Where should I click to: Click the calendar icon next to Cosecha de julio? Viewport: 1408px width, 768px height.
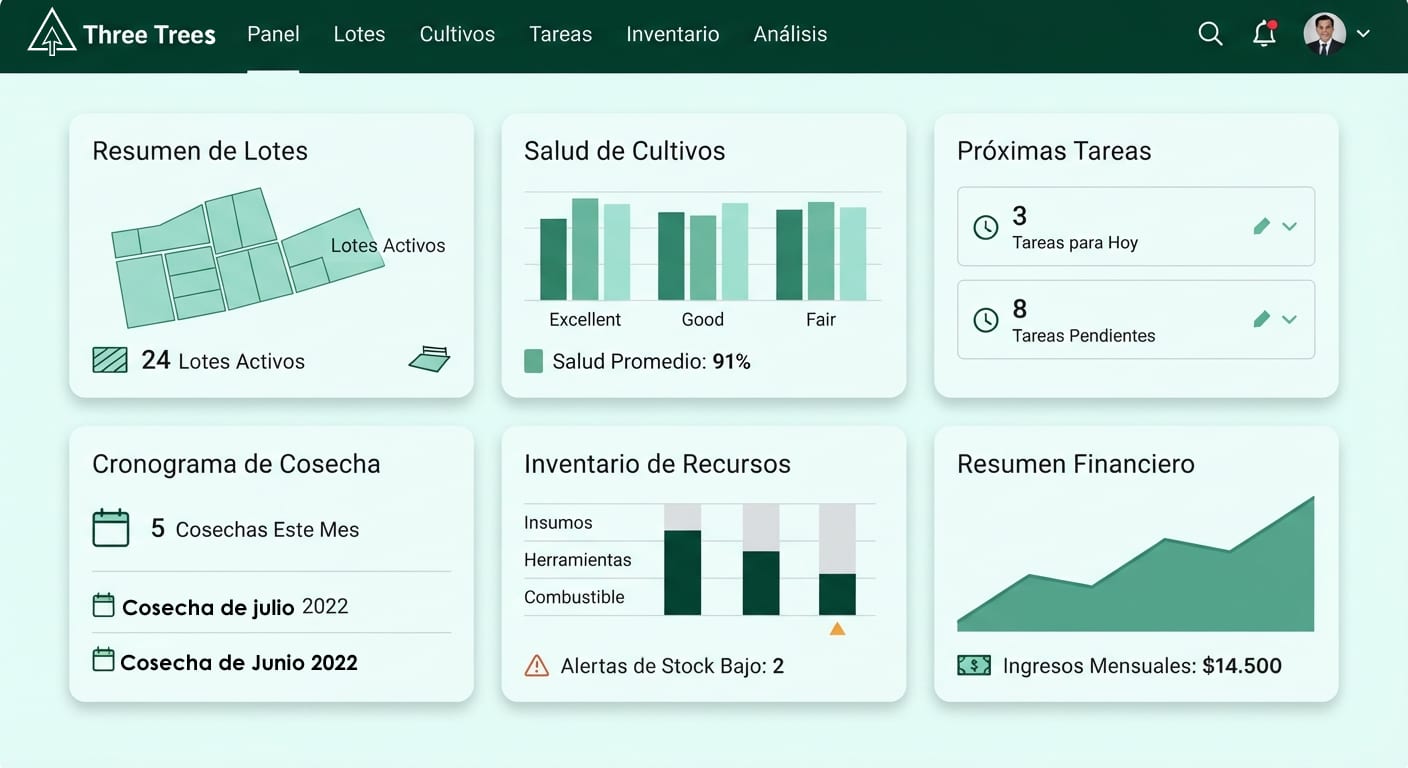(103, 605)
